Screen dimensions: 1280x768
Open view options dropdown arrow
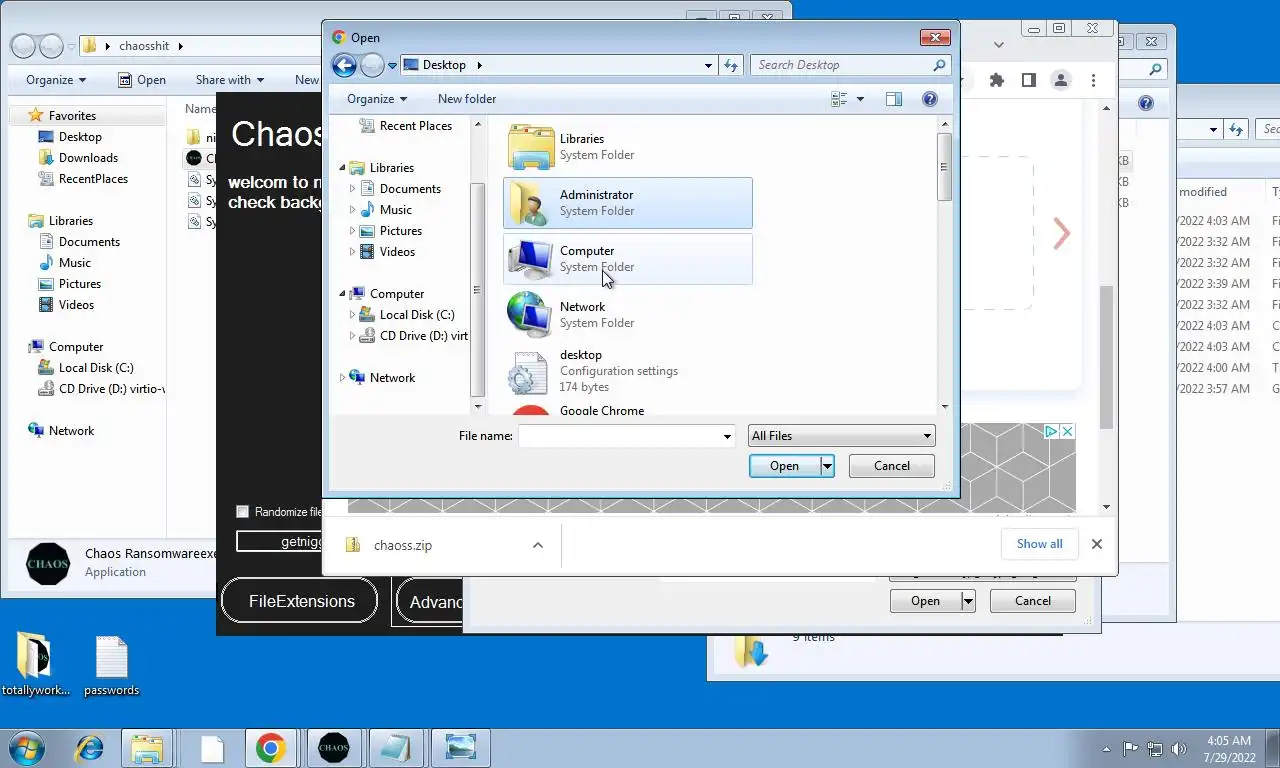(860, 99)
